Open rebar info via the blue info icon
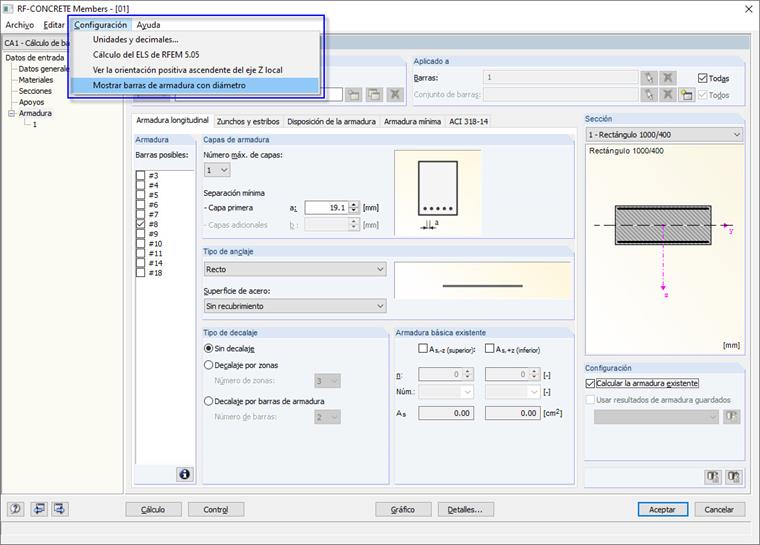760x545 pixels. click(184, 474)
